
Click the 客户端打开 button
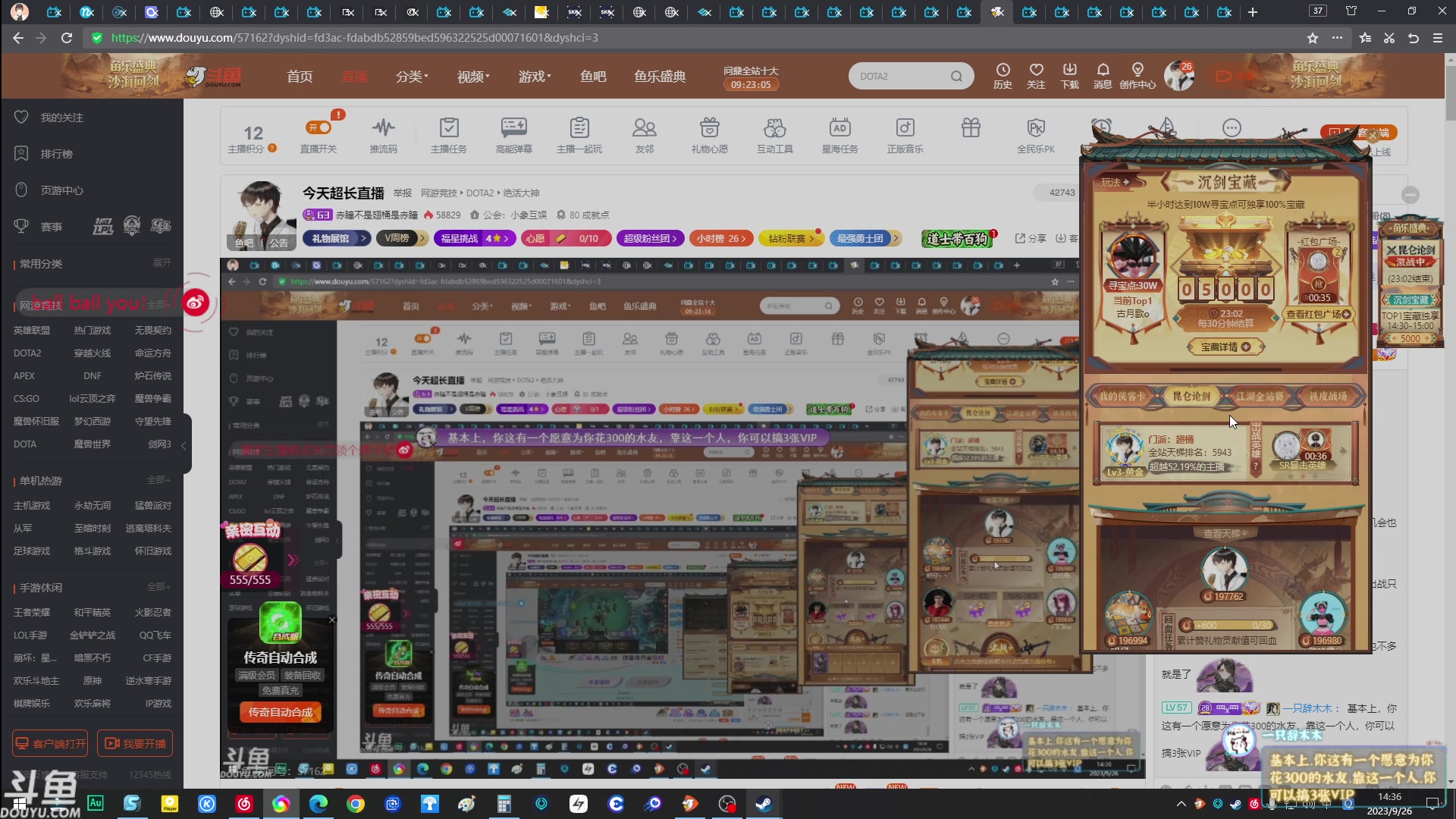(50, 743)
